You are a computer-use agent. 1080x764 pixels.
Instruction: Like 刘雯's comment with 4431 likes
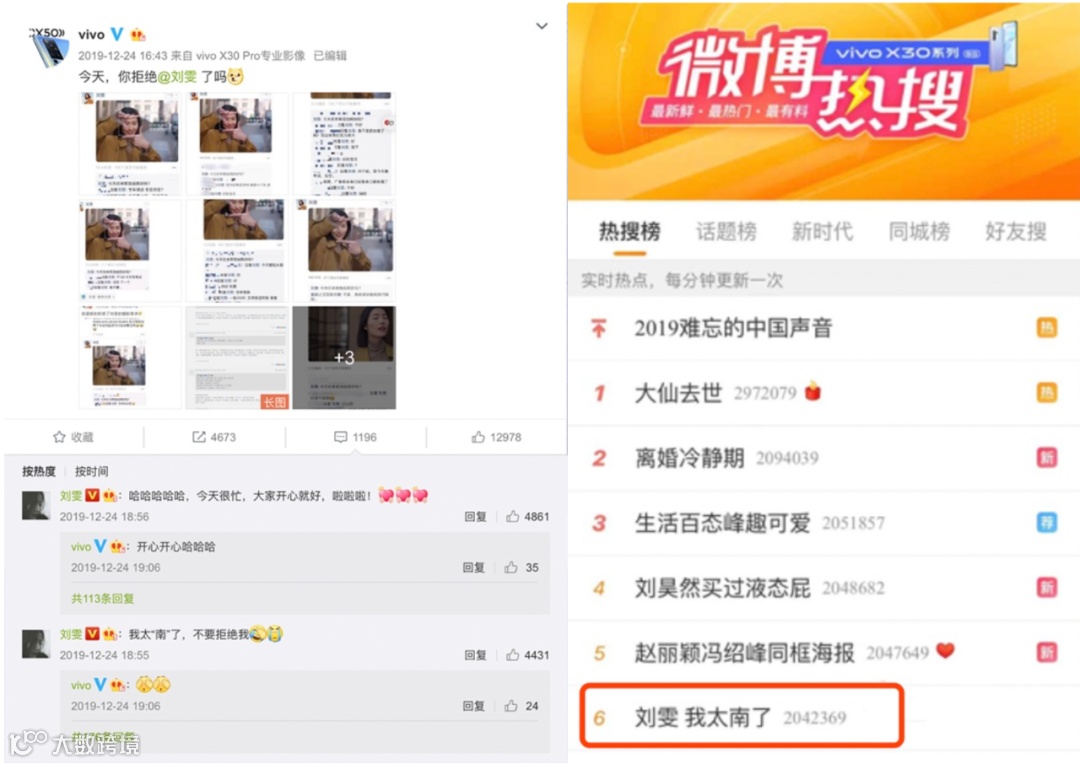pos(512,654)
